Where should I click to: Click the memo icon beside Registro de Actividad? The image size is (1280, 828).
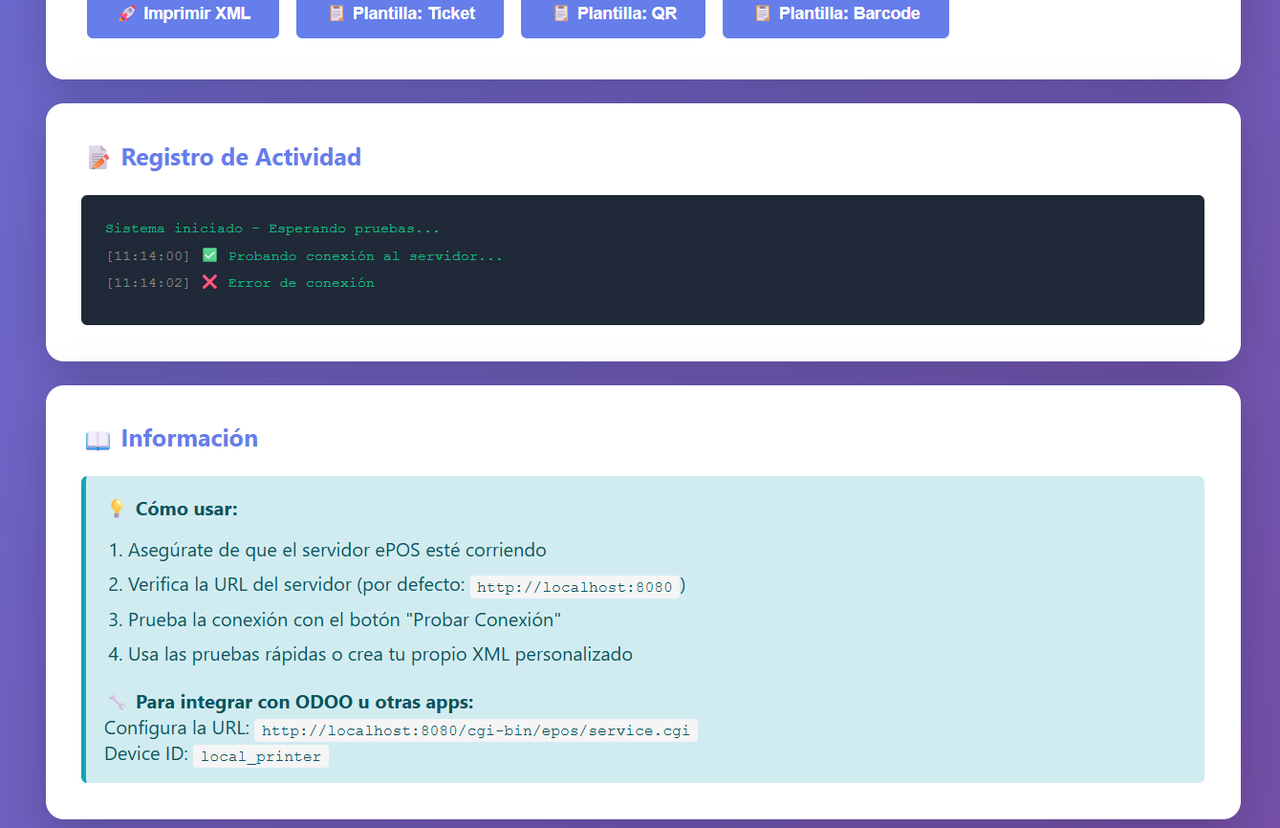point(98,158)
